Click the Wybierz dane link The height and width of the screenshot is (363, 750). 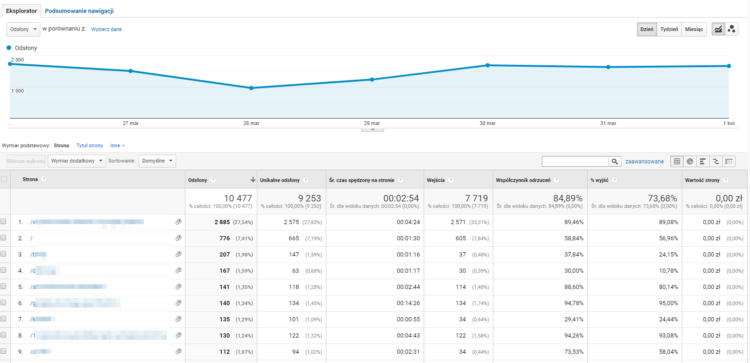(106, 29)
